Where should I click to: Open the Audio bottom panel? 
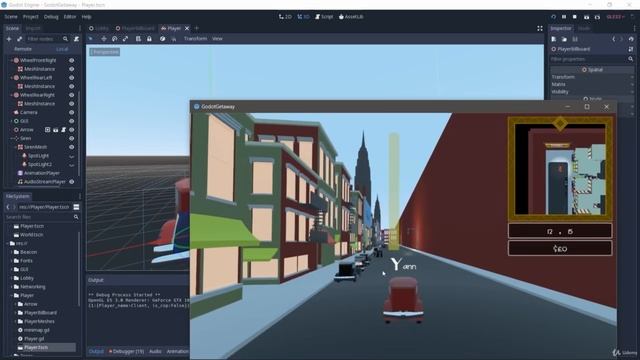[155, 351]
